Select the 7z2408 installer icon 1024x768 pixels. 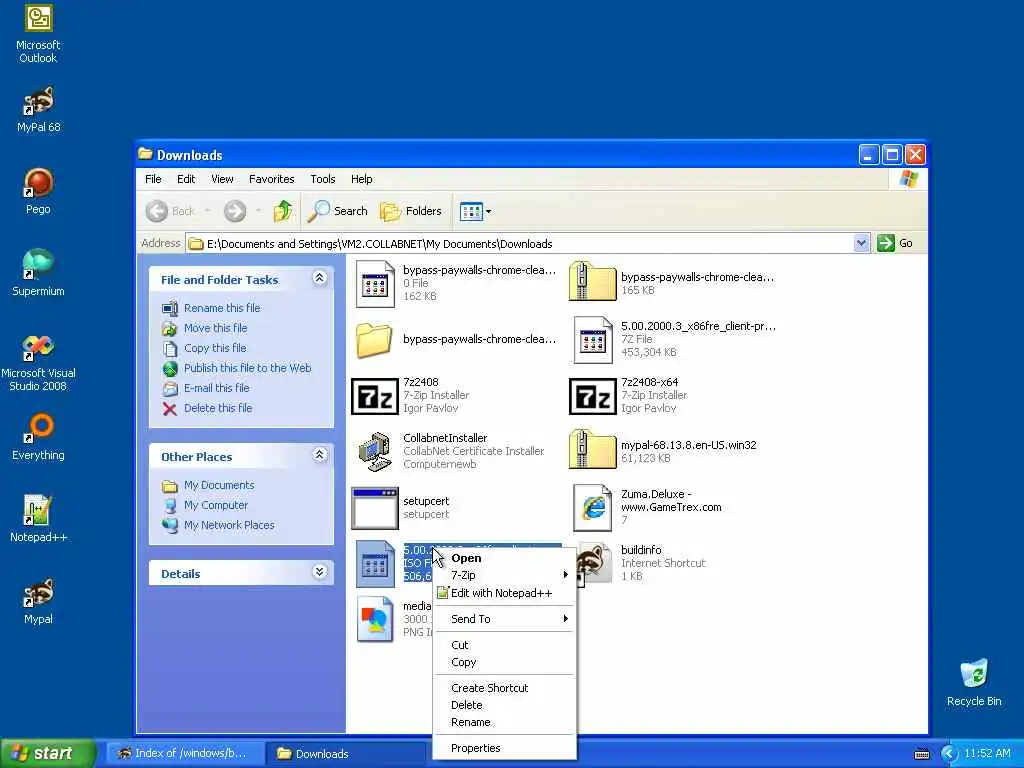pyautogui.click(x=374, y=396)
